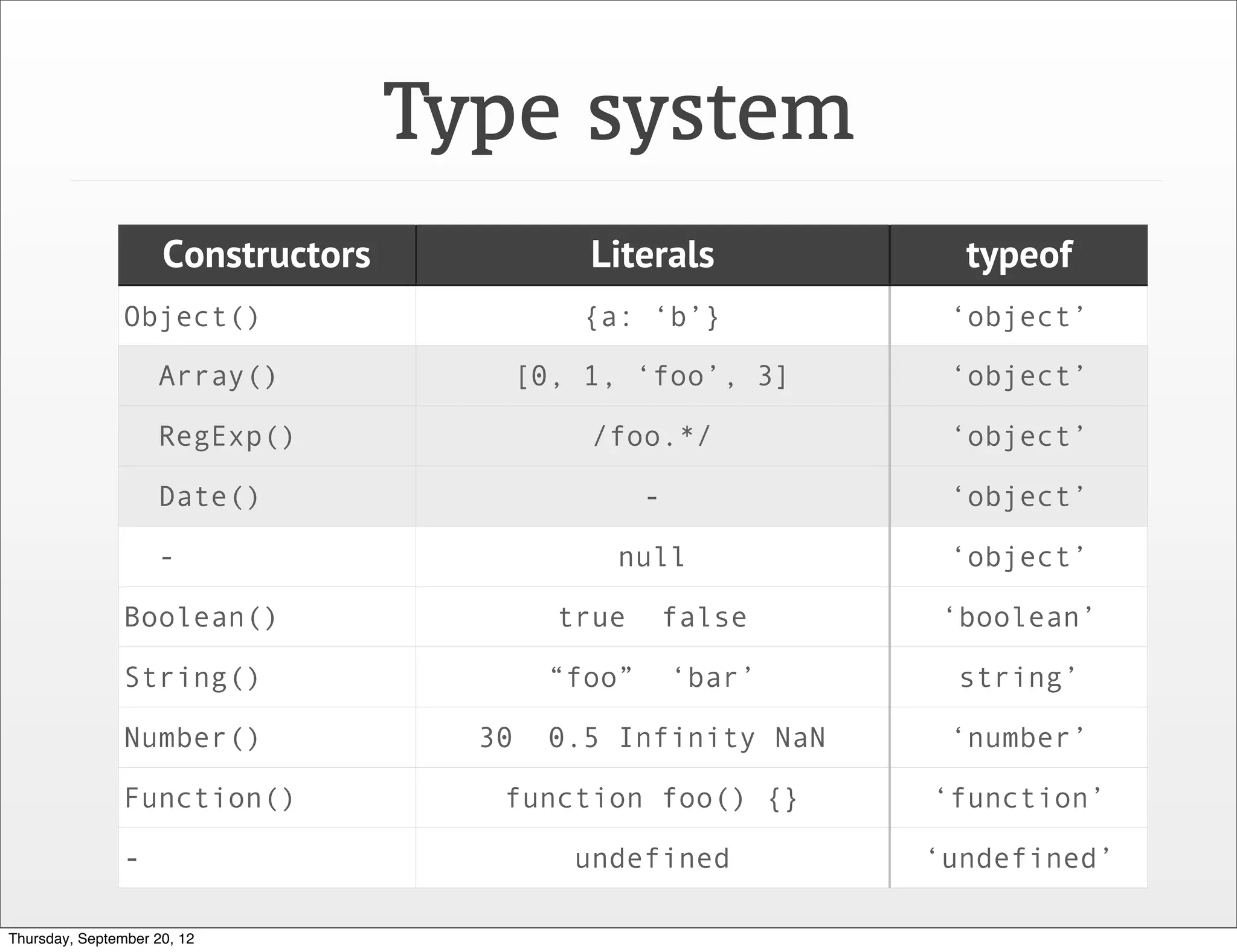This screenshot has height=952, width=1237.
Task: Click the Function() constructor cell
Action: click(267, 798)
